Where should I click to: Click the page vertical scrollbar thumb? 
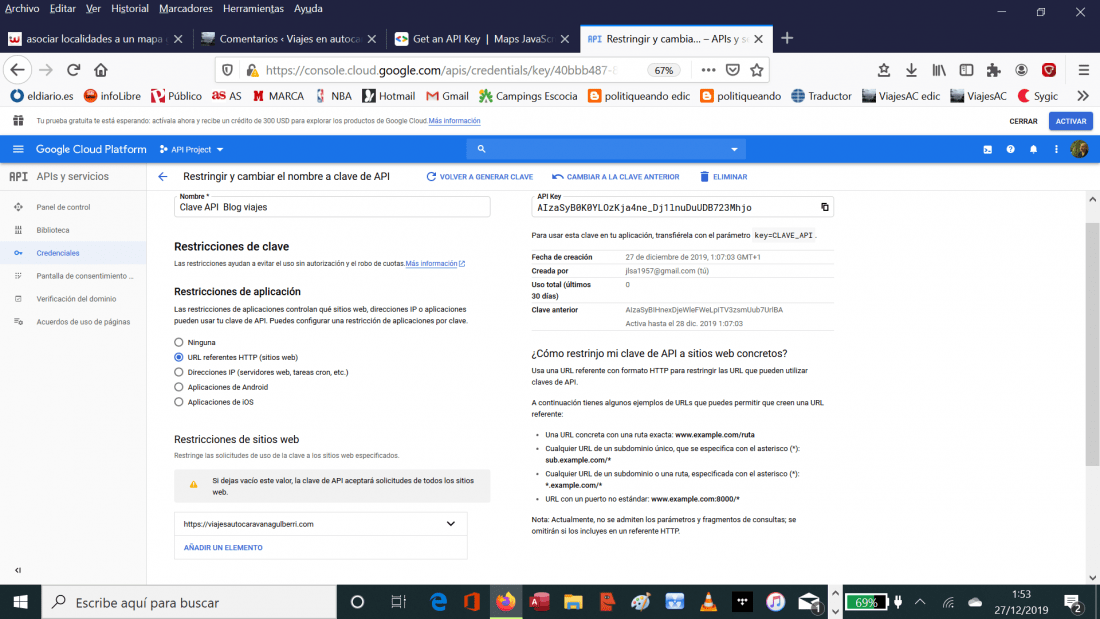1092,344
